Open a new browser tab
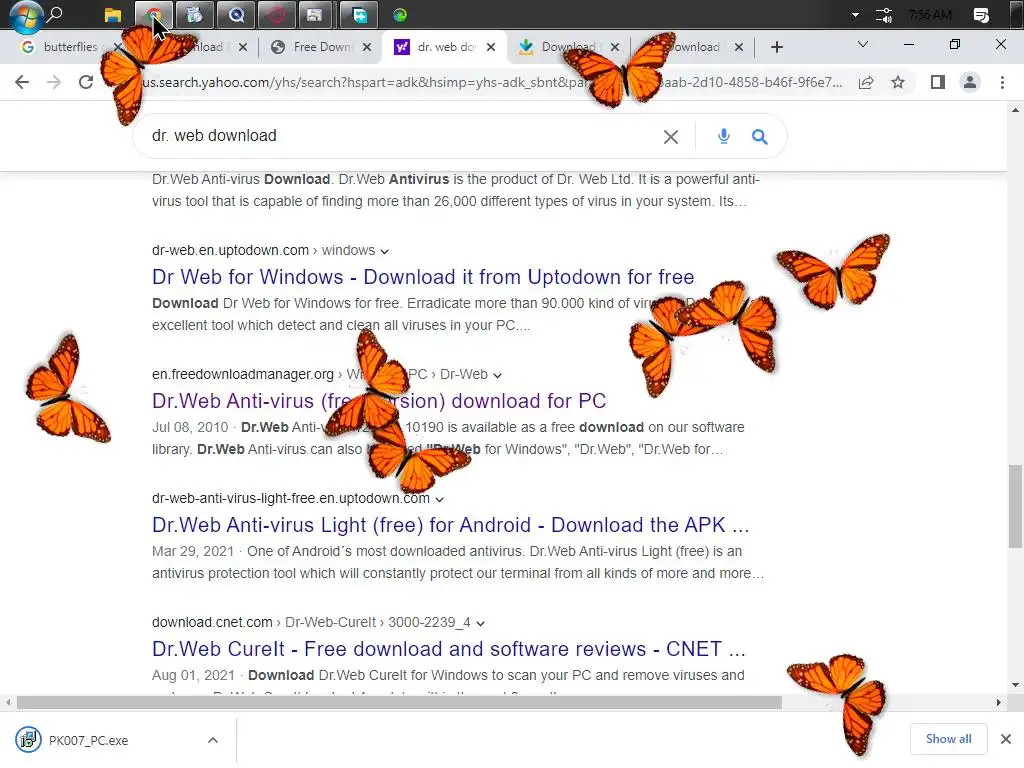Image resolution: width=1024 pixels, height=768 pixels. (776, 47)
